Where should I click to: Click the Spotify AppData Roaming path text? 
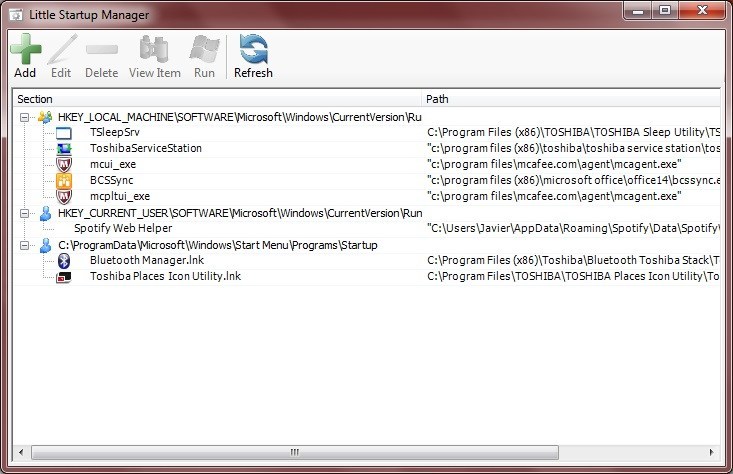coord(573,228)
